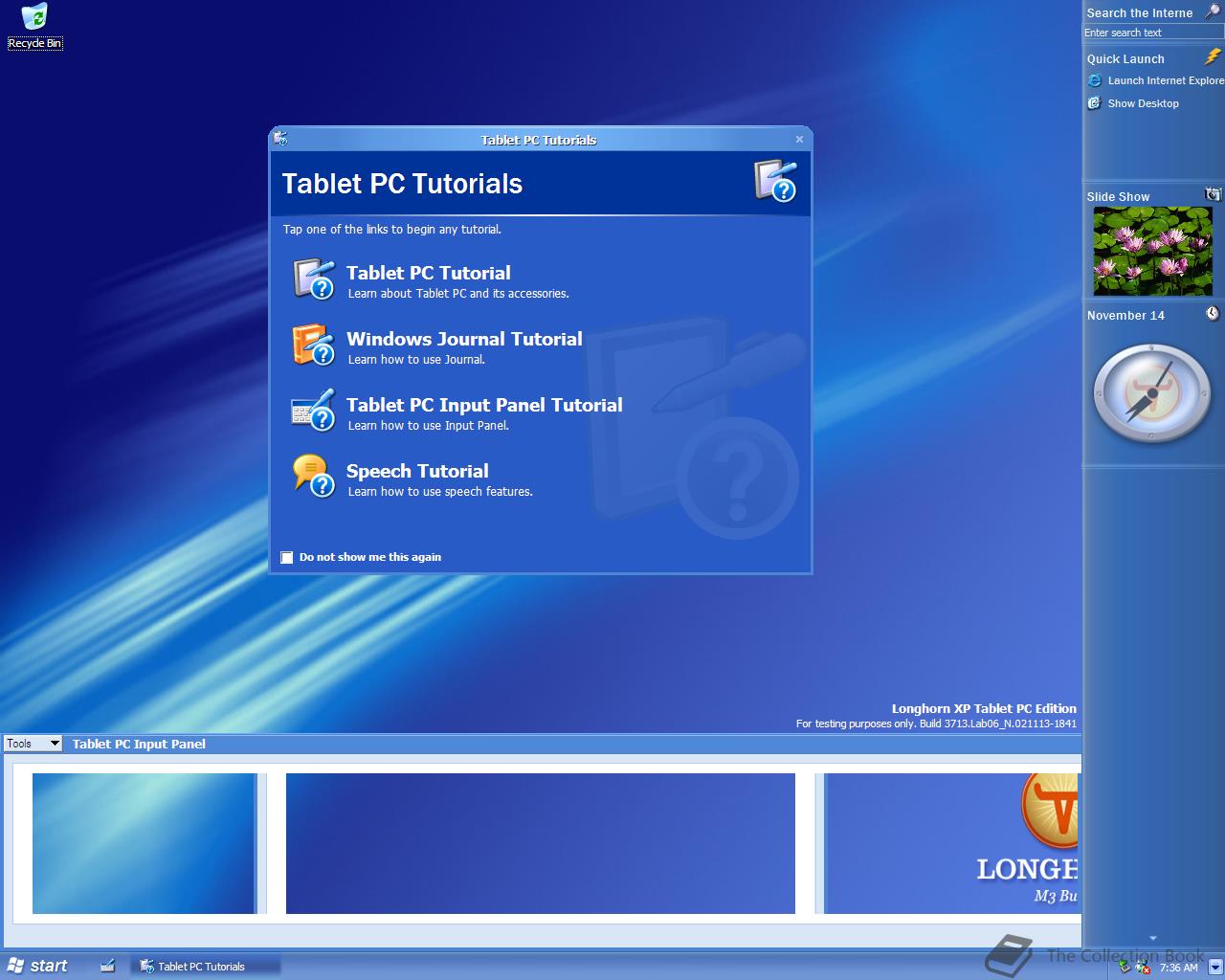This screenshot has width=1225, height=980.
Task: Click the Tablet PC Input Panel taskbar icon
Action: click(x=108, y=966)
